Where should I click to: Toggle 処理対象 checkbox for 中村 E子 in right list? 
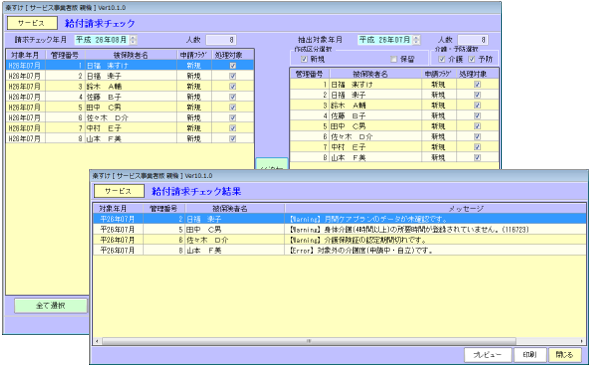[477, 147]
